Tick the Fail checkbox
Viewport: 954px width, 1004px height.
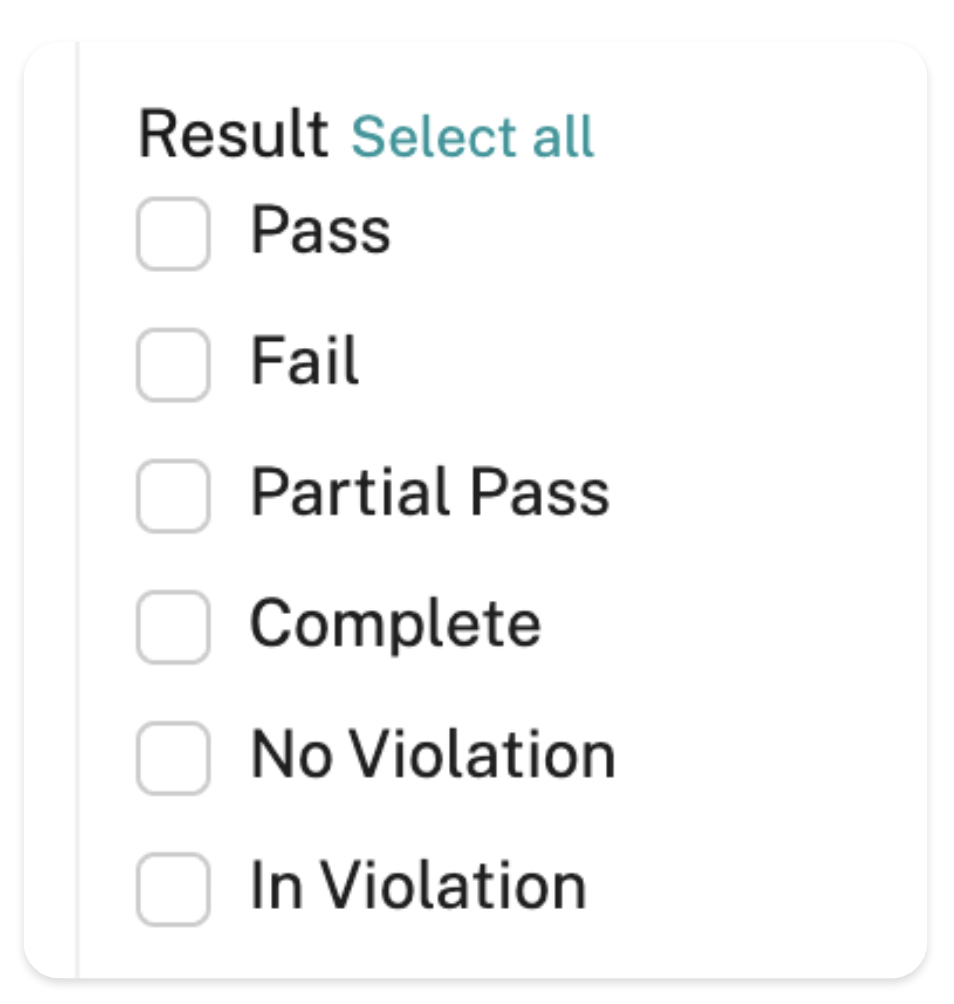pyautogui.click(x=173, y=365)
